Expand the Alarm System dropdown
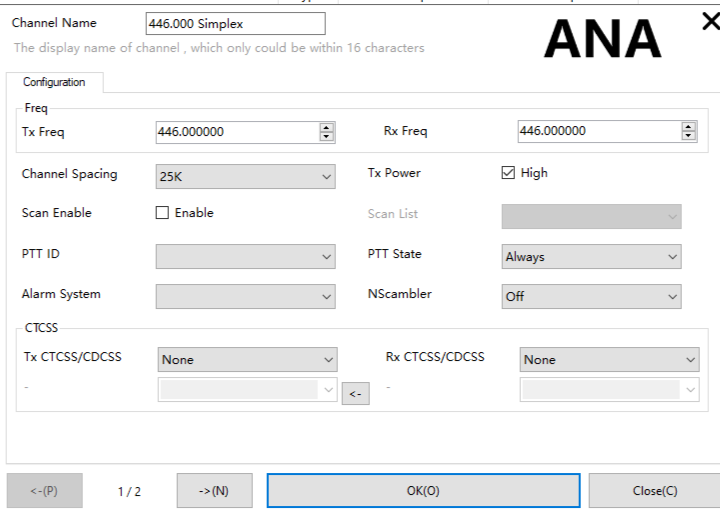The image size is (720, 511). coord(246,297)
